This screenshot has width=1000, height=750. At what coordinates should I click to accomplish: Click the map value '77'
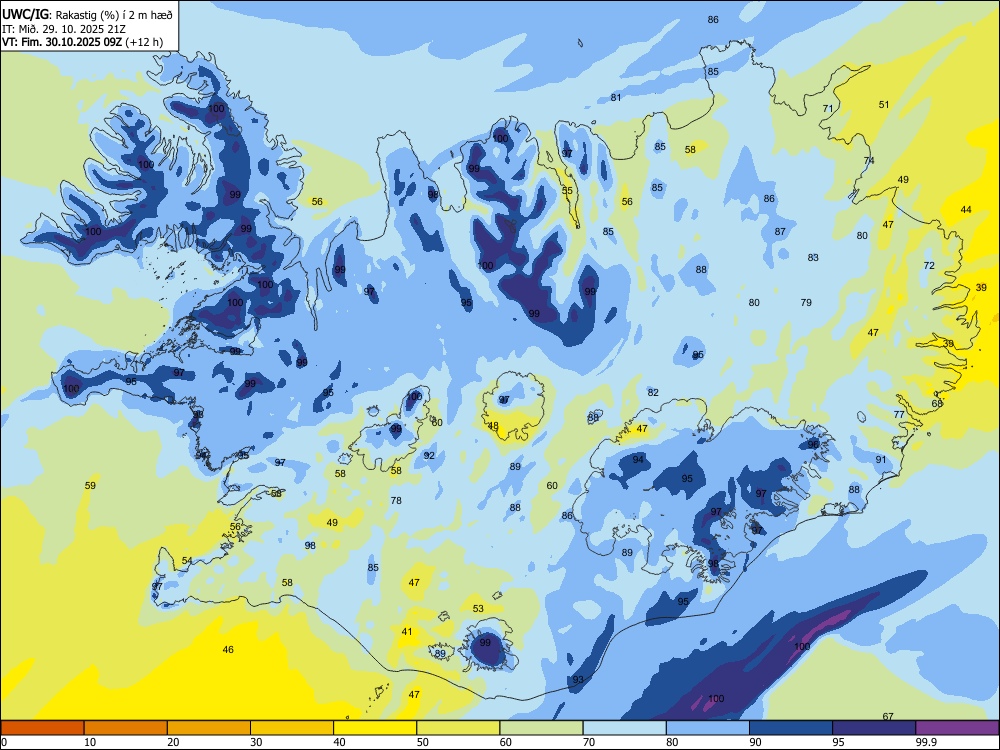[899, 415]
